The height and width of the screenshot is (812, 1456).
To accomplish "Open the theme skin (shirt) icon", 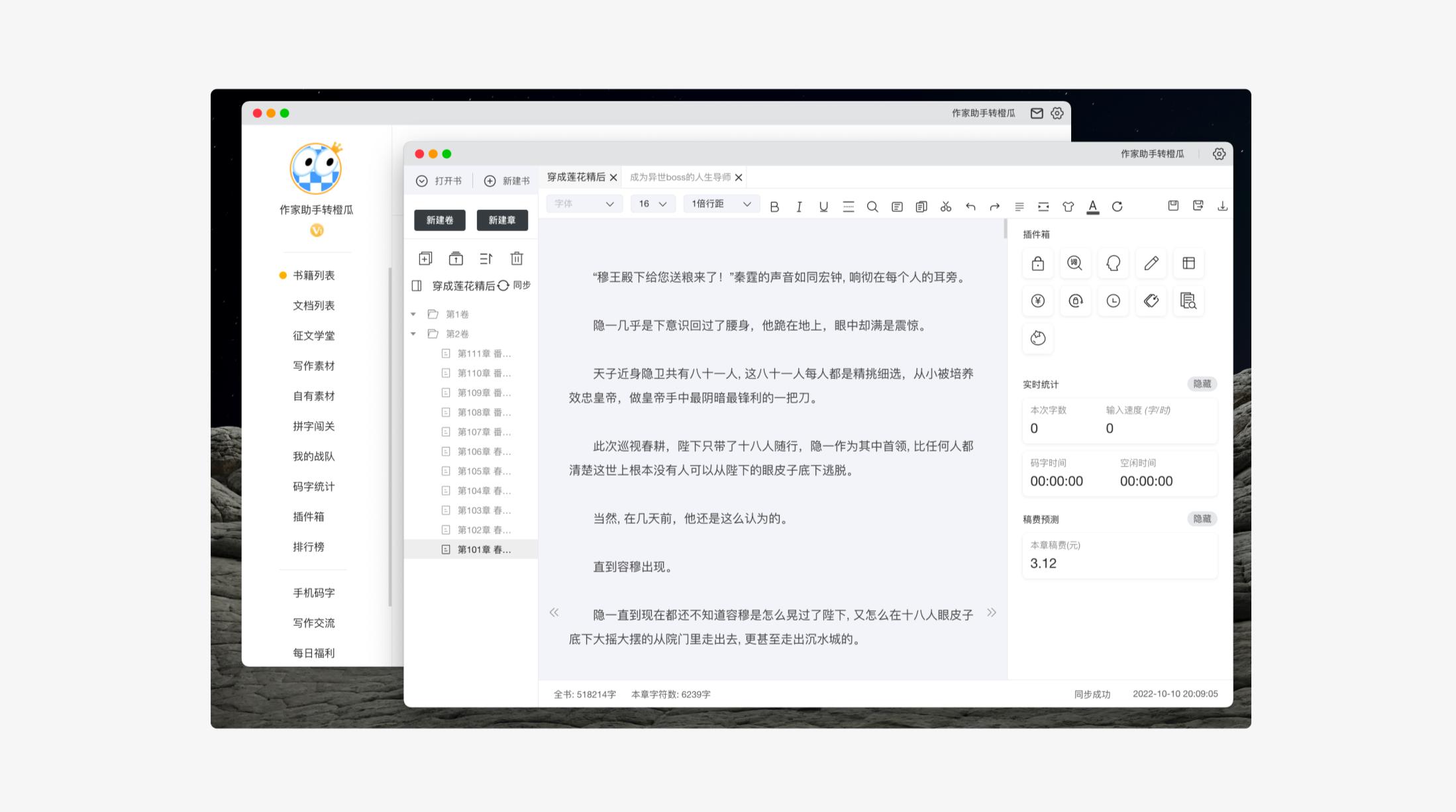I will point(1068,206).
